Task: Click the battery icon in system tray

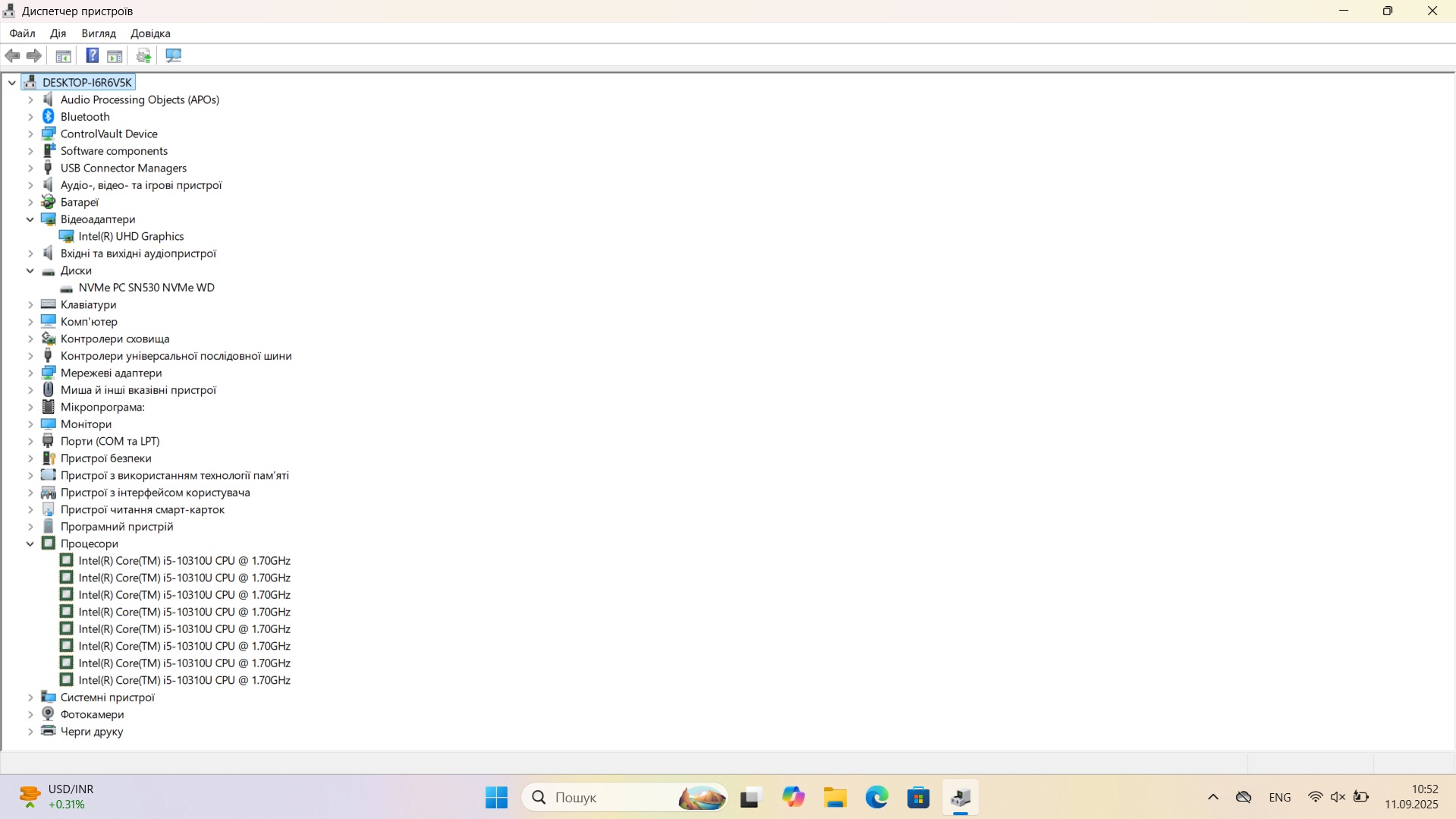Action: point(1362,797)
